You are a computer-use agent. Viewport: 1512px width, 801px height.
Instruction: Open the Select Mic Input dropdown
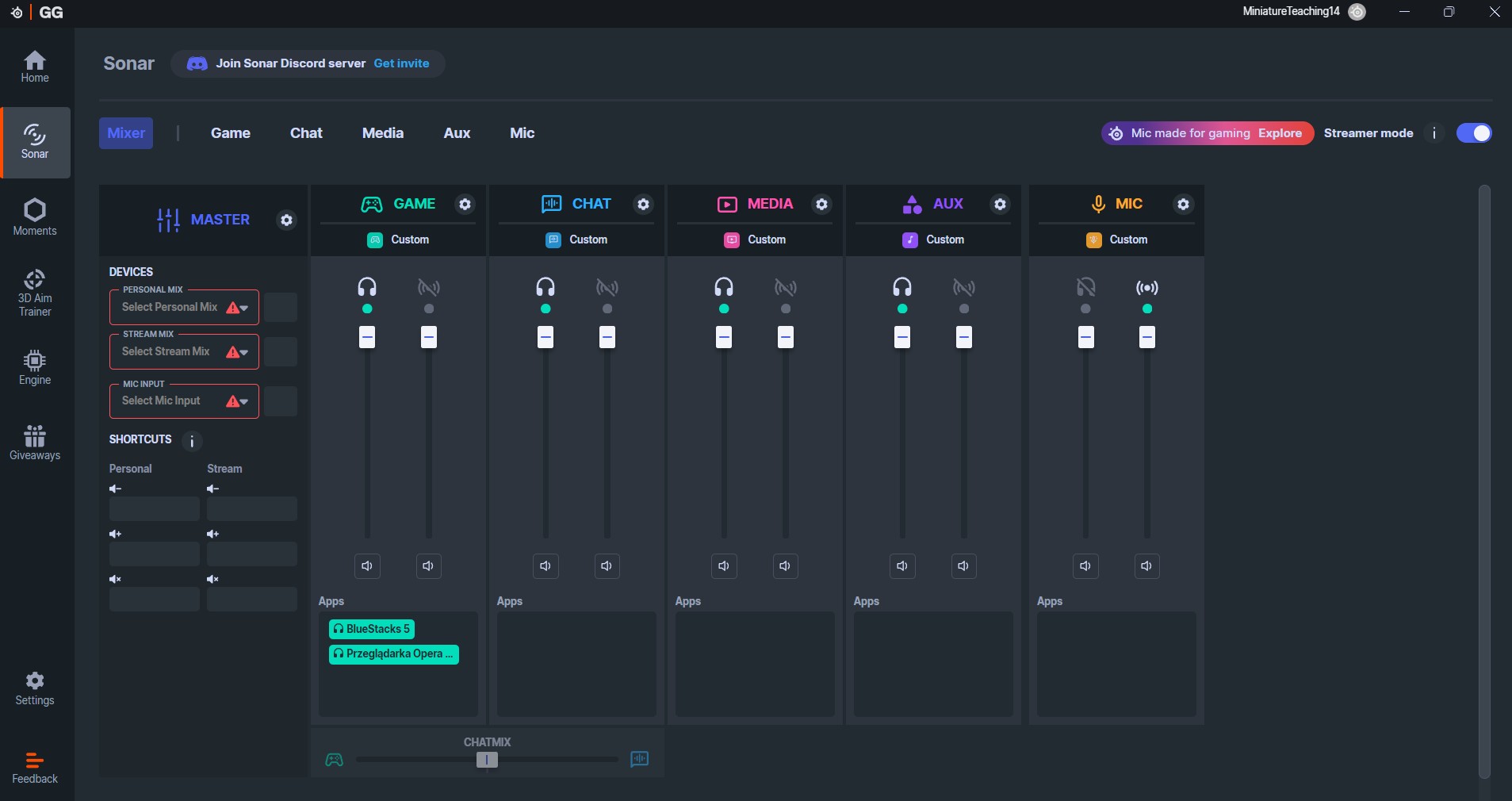(x=184, y=401)
